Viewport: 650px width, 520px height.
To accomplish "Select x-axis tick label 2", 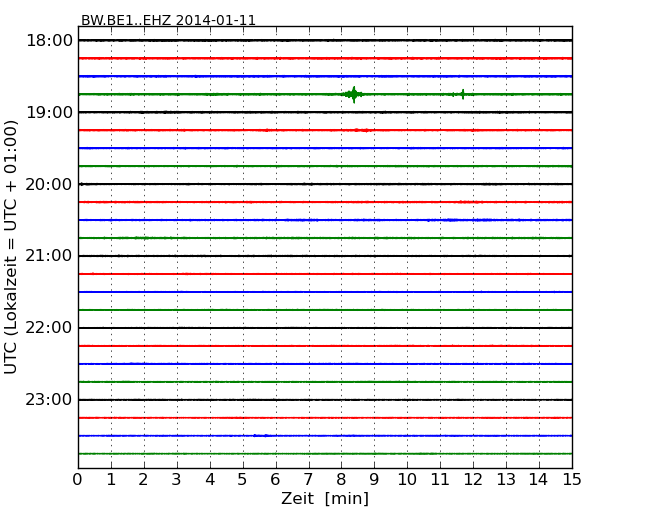I will 143,480.
